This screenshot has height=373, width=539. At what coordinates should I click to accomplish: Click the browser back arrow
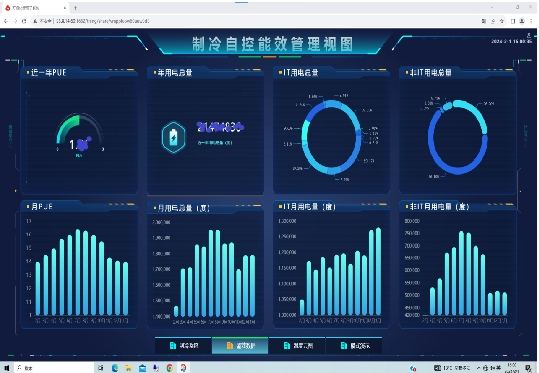(6, 21)
